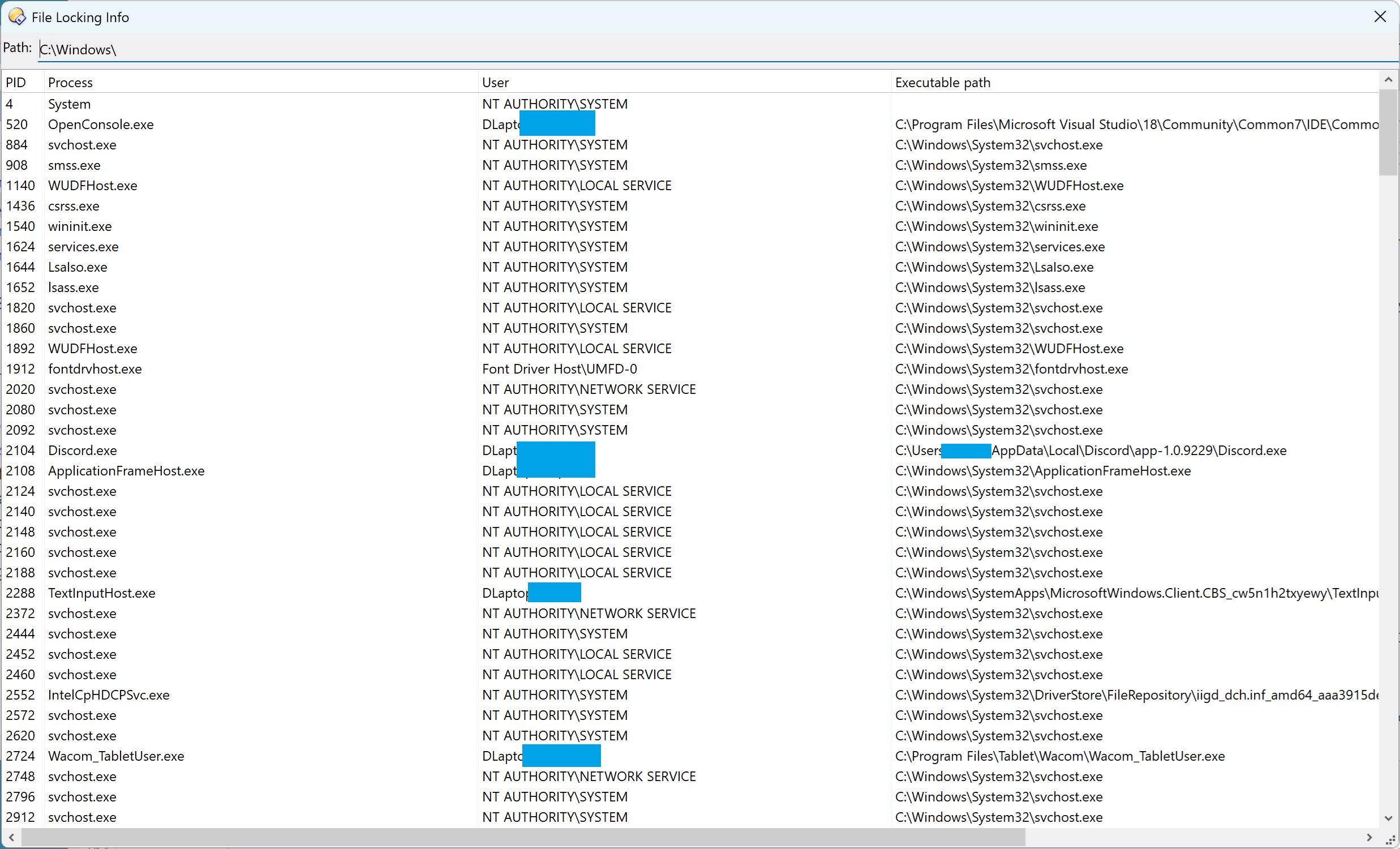Select svchost.exe row with PID 884
The width and height of the screenshot is (1400, 849).
click(690, 145)
